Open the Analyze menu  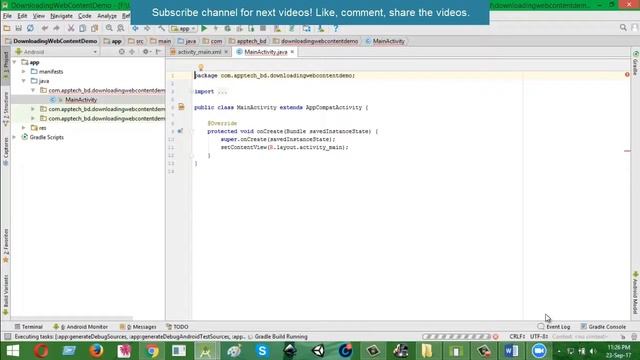tap(107, 16)
